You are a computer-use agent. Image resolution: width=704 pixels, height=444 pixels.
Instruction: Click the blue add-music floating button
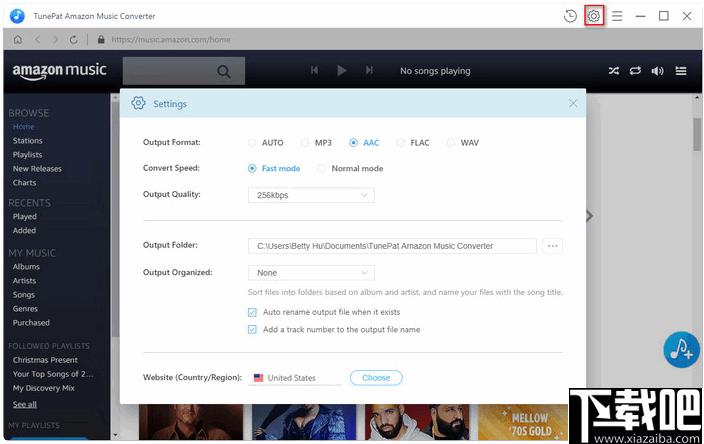[682, 349]
